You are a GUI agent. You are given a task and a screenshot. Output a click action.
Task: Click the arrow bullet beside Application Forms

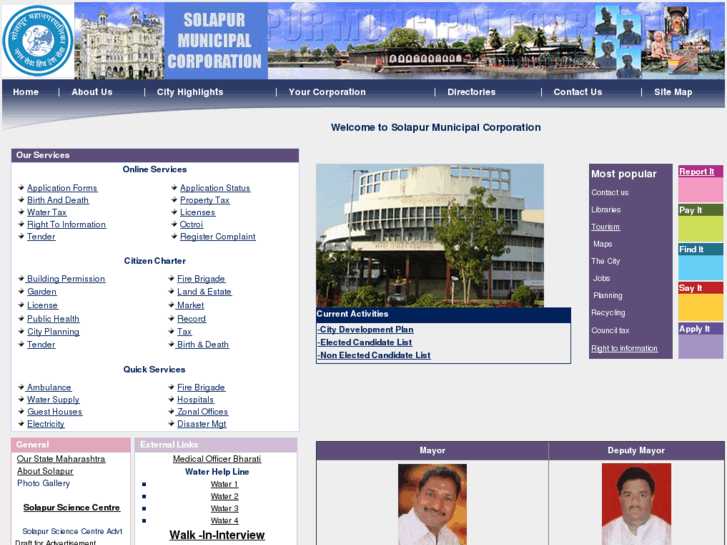(x=21, y=187)
